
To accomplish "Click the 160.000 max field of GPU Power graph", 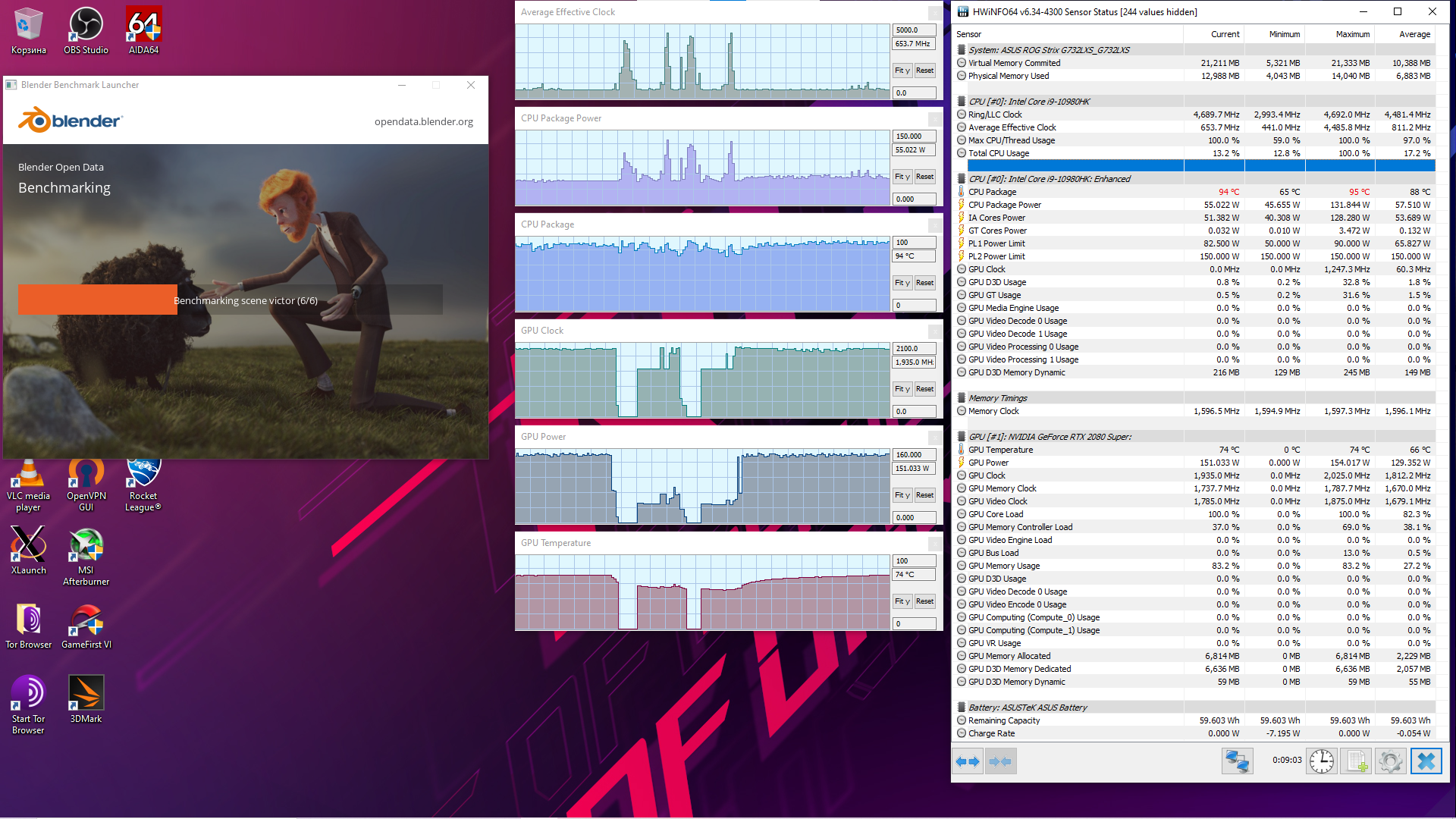I will 914,455.
